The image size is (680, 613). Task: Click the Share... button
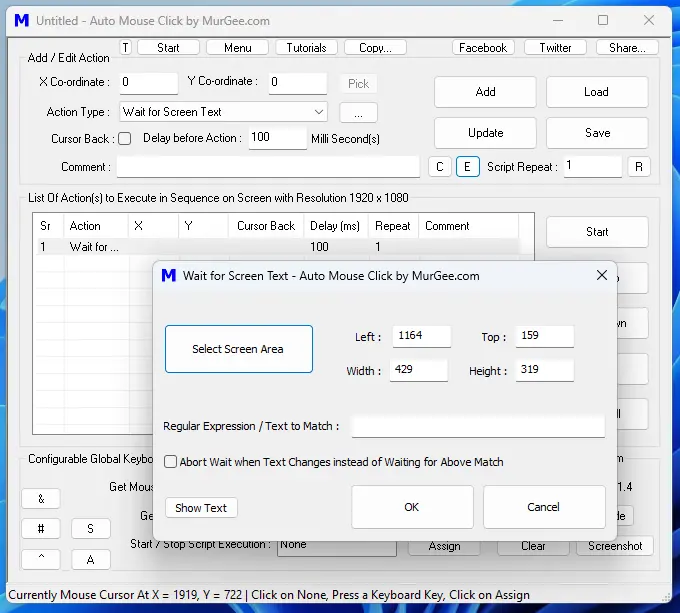point(627,47)
